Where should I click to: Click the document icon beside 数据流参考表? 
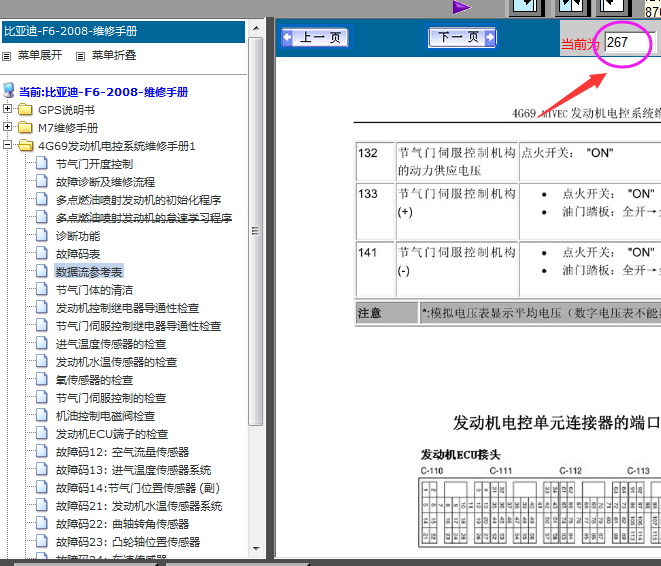pyautogui.click(x=41, y=271)
